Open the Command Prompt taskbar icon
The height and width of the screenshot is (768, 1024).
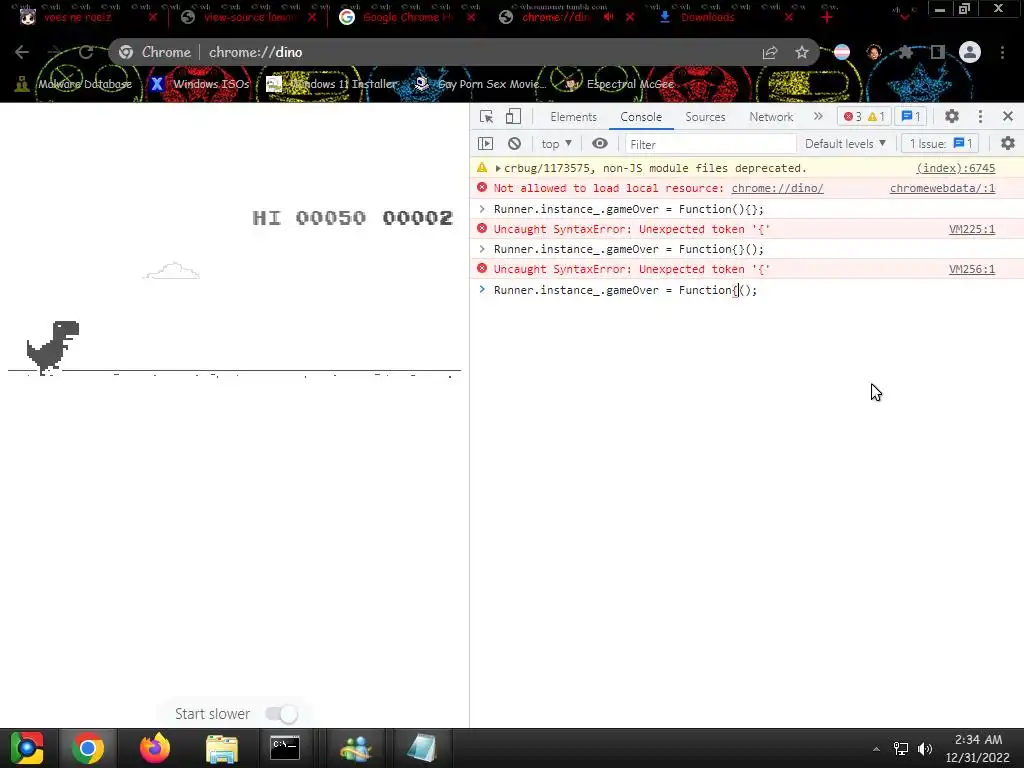coord(285,748)
